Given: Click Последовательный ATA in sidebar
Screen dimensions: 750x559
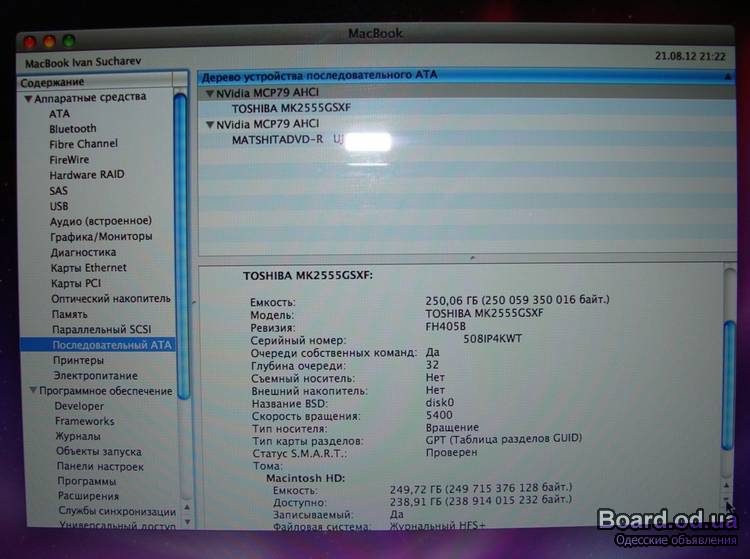Looking at the screenshot, I should tap(111, 345).
